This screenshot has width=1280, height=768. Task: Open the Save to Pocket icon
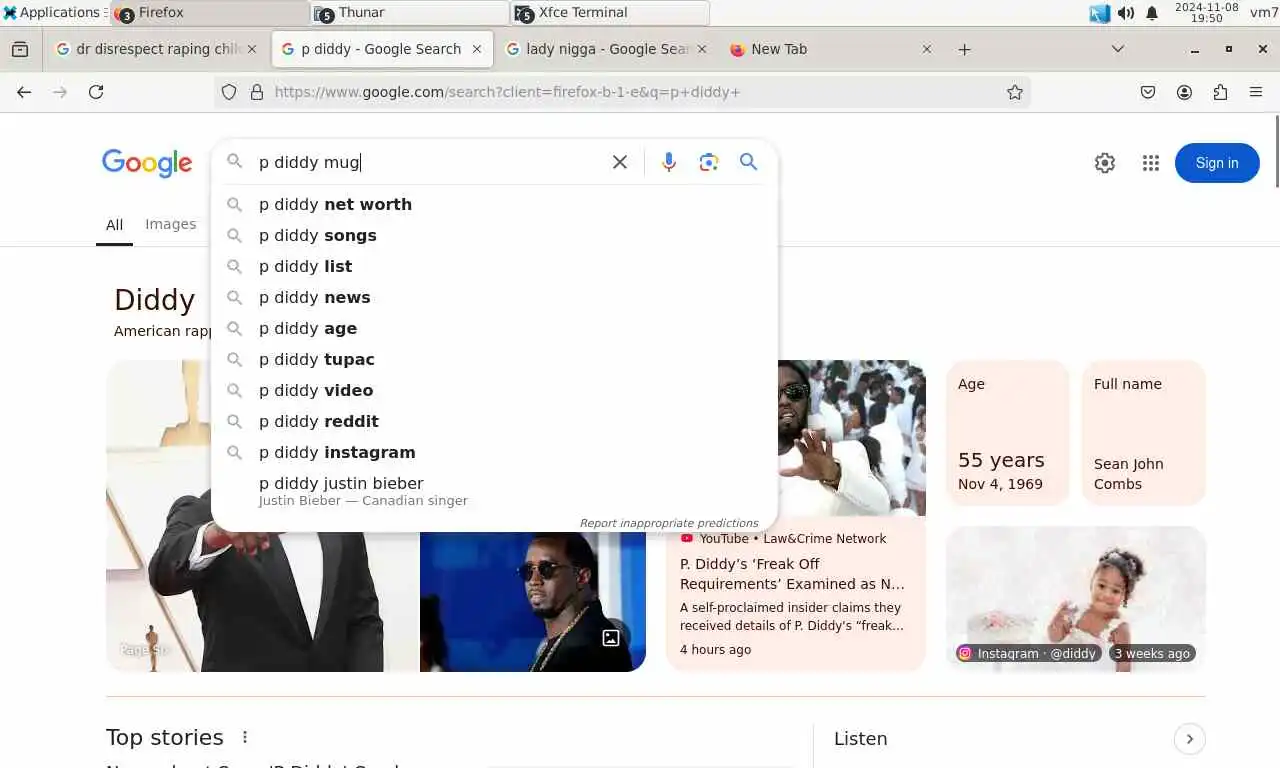(x=1148, y=92)
